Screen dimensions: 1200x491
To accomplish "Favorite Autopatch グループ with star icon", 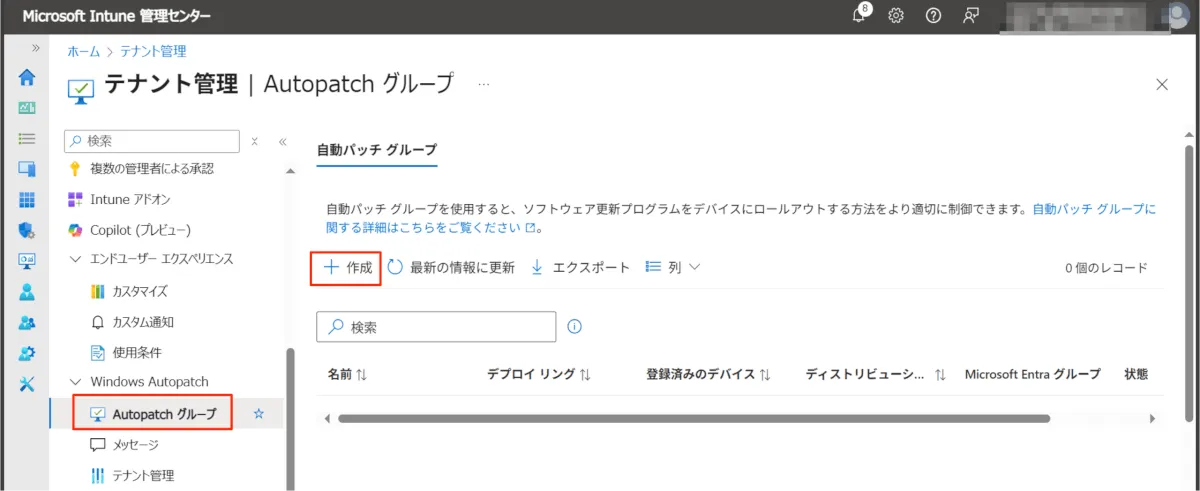I will click(x=259, y=414).
